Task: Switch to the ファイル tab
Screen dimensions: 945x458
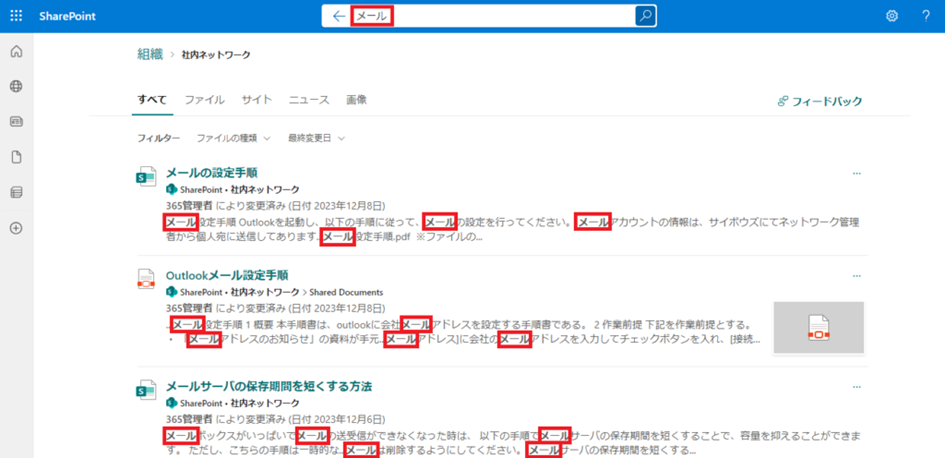Action: (x=204, y=100)
